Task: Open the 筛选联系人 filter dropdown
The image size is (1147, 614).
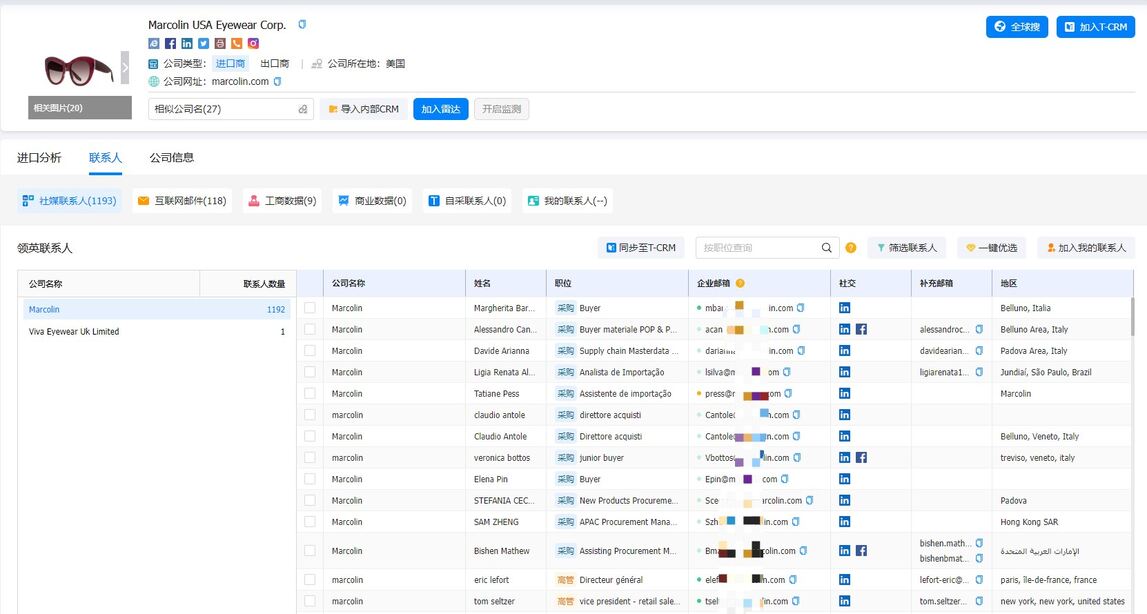Action: [x=907, y=248]
